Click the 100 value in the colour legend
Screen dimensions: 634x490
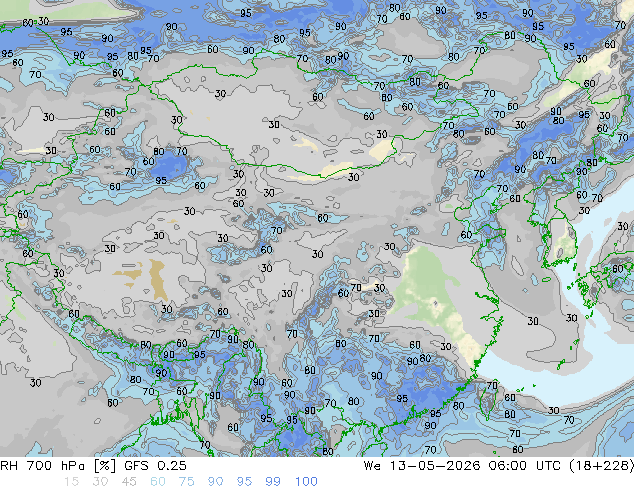(306, 482)
